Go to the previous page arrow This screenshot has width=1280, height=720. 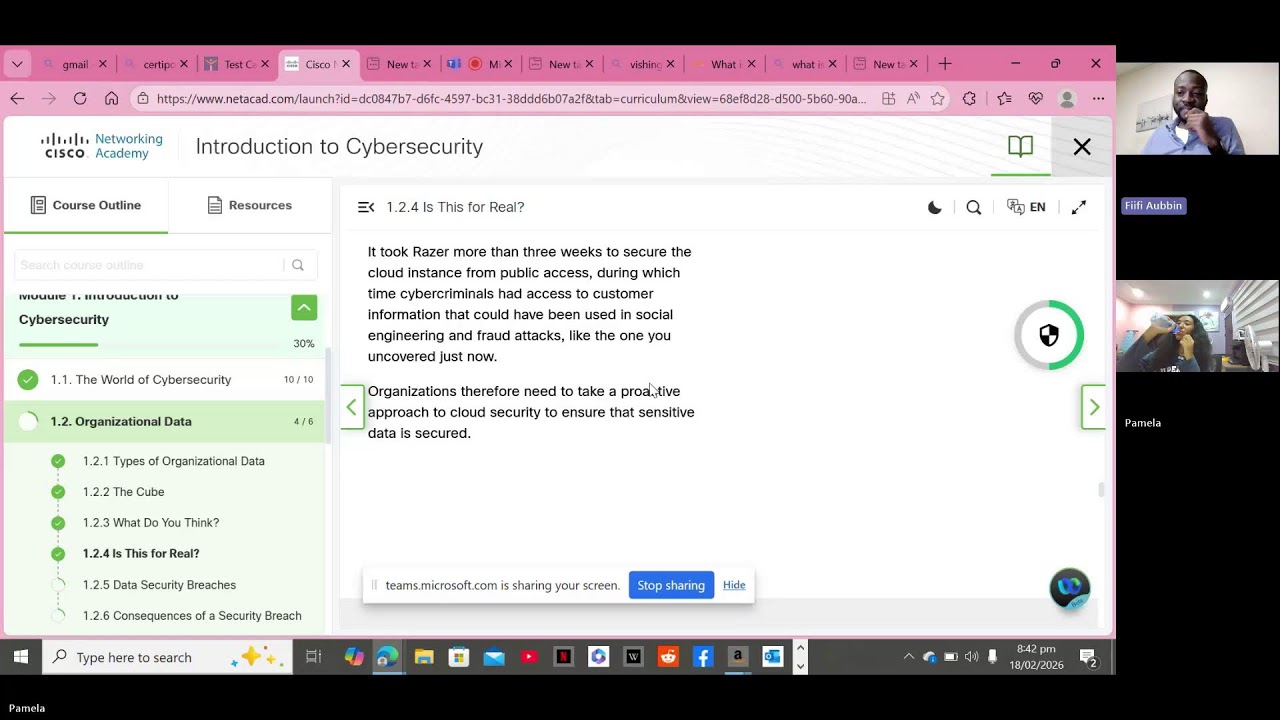click(x=352, y=407)
